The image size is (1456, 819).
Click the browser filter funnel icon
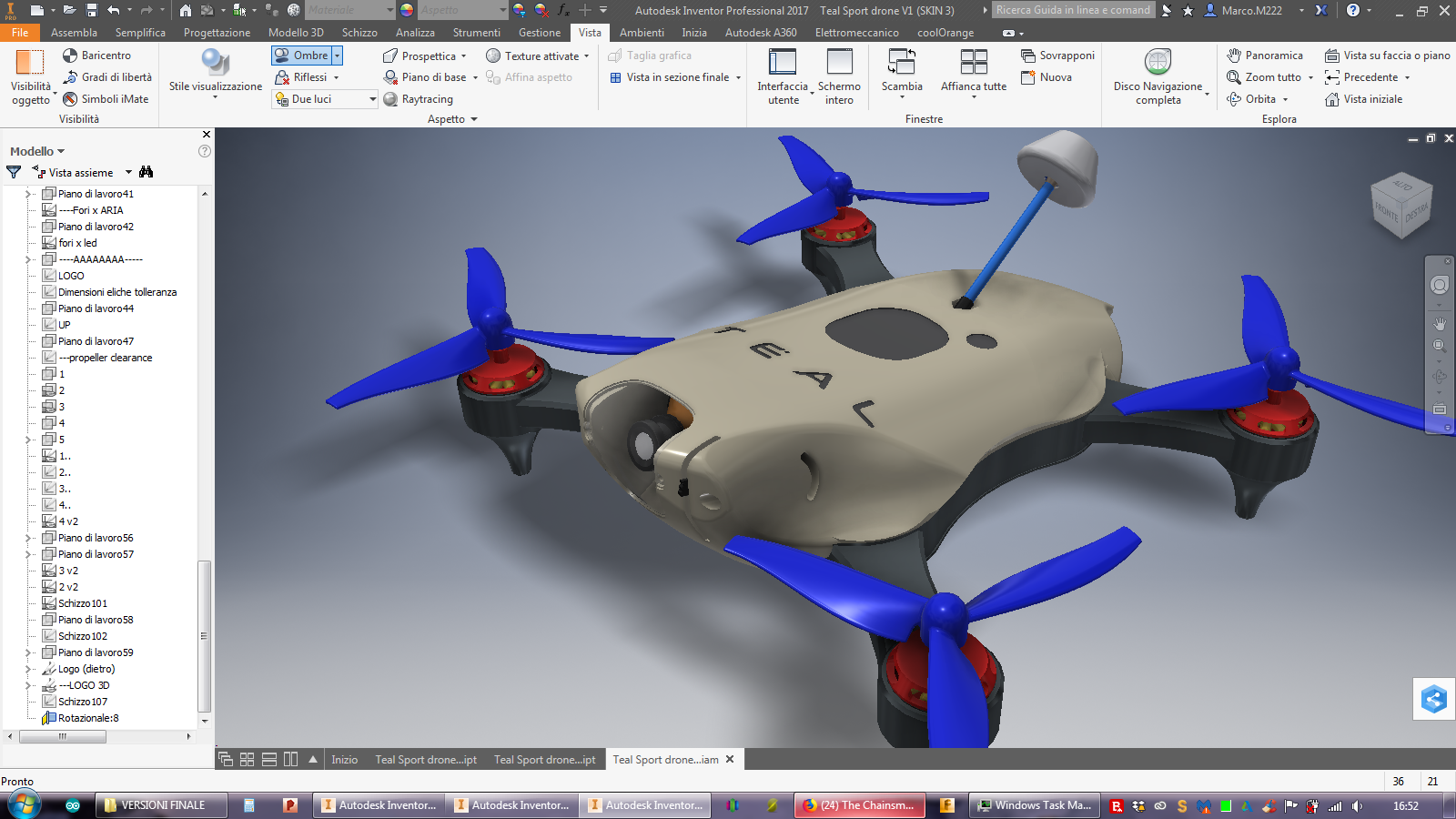coord(14,172)
